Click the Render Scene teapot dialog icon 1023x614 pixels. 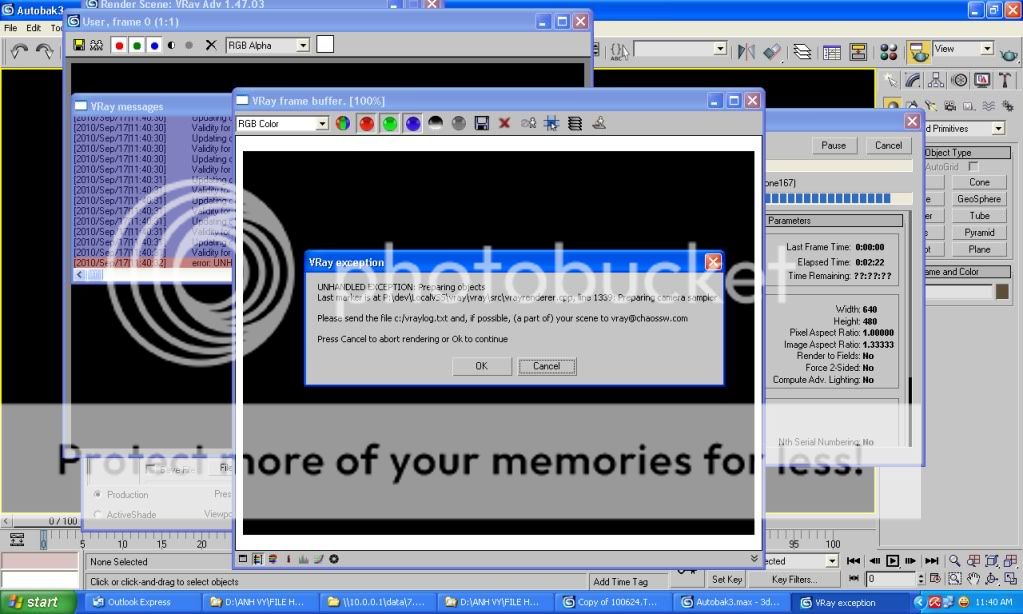919,52
